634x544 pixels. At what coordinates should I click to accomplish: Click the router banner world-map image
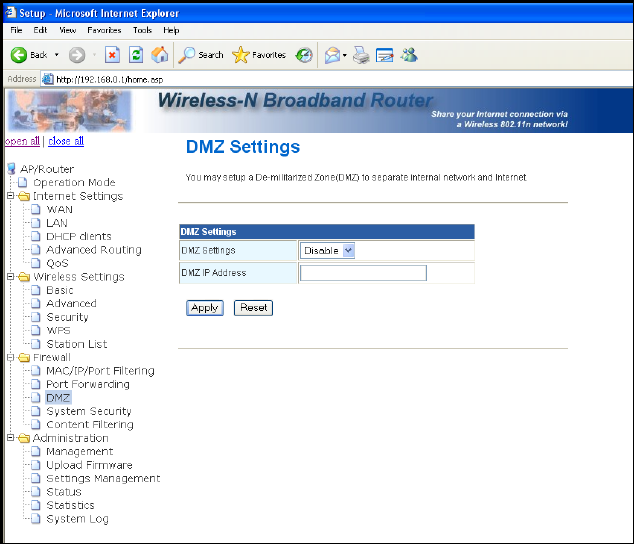pyautogui.click(x=70, y=111)
